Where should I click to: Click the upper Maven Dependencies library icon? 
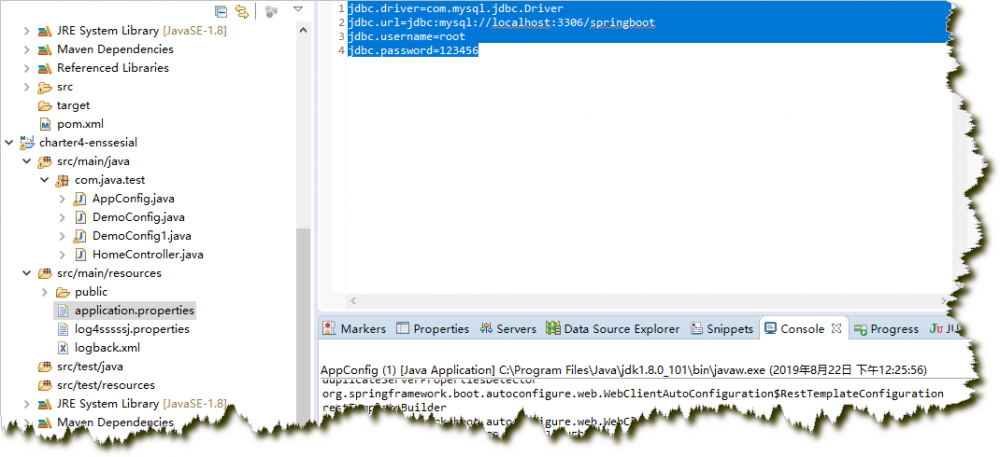click(45, 49)
